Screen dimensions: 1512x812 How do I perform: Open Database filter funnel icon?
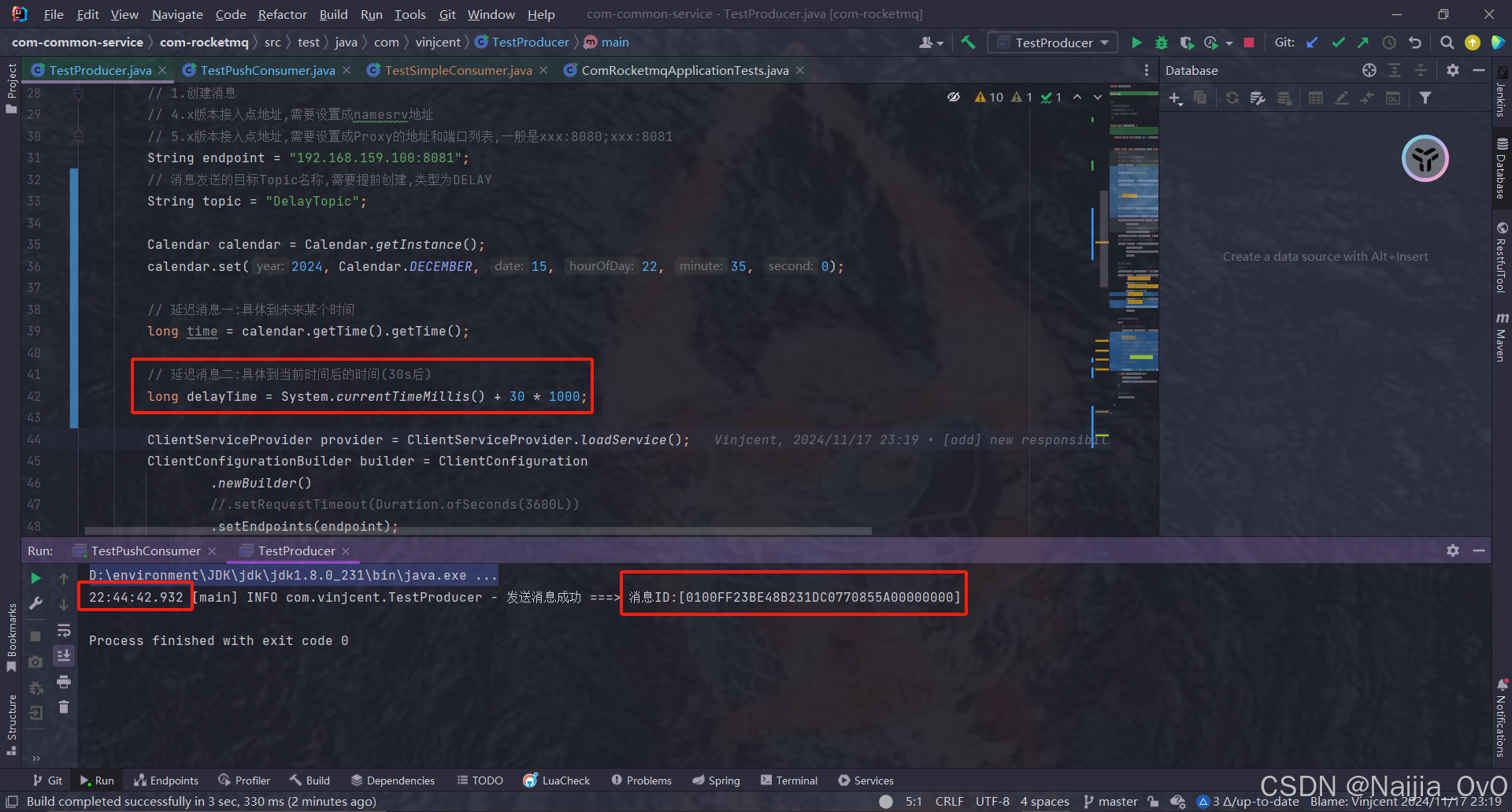(1425, 98)
